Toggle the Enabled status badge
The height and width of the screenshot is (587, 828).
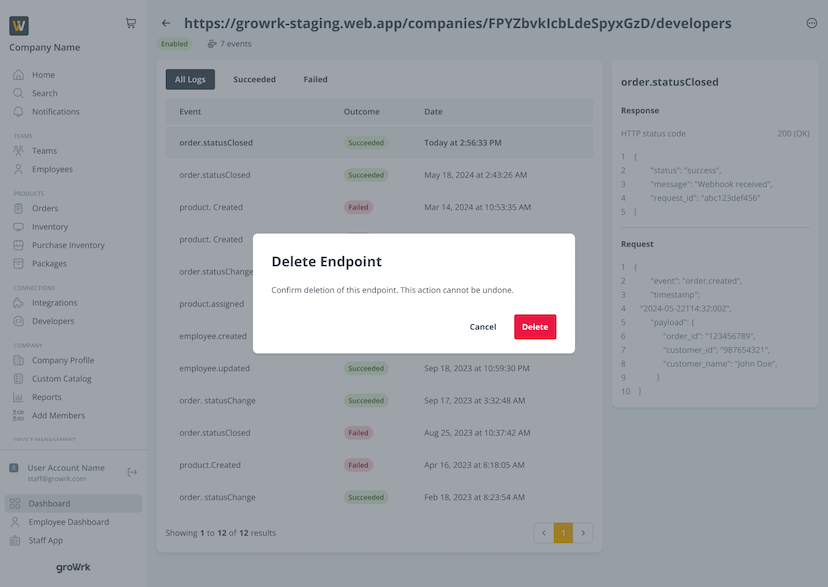173,43
